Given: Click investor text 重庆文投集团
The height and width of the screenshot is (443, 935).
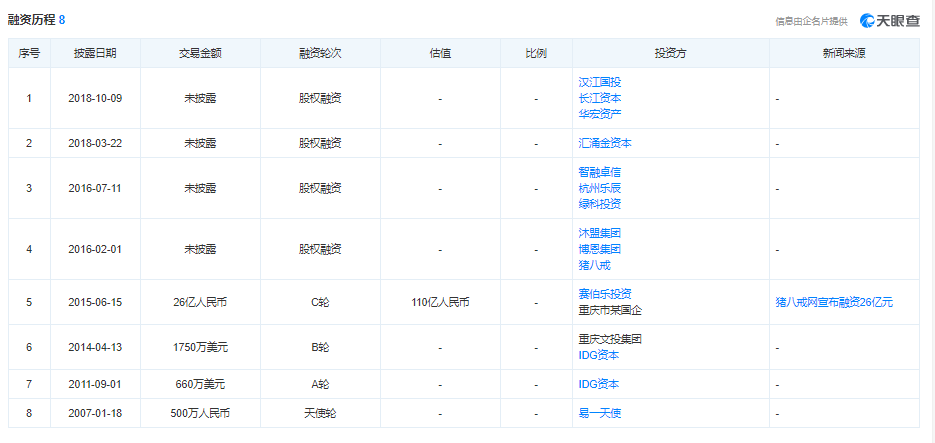Looking at the screenshot, I should tap(610, 339).
